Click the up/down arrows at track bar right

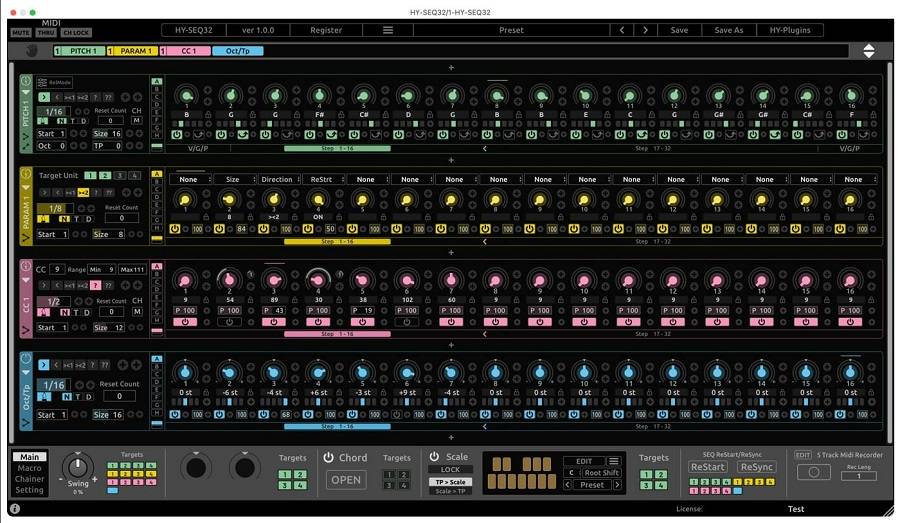[x=868, y=51]
